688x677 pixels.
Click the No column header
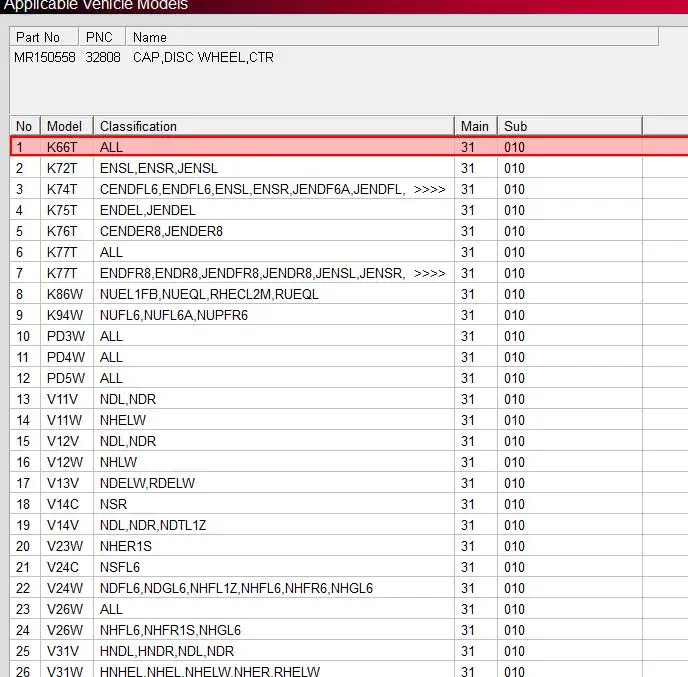click(x=24, y=126)
